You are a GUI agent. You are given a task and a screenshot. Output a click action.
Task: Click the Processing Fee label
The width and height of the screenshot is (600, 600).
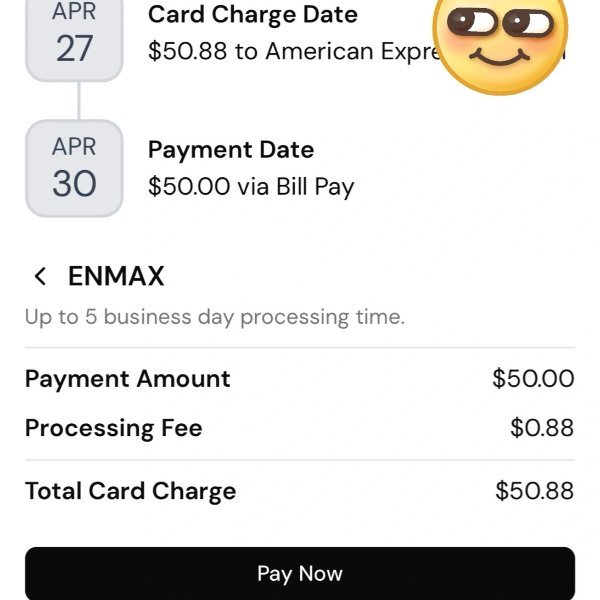[x=114, y=429]
